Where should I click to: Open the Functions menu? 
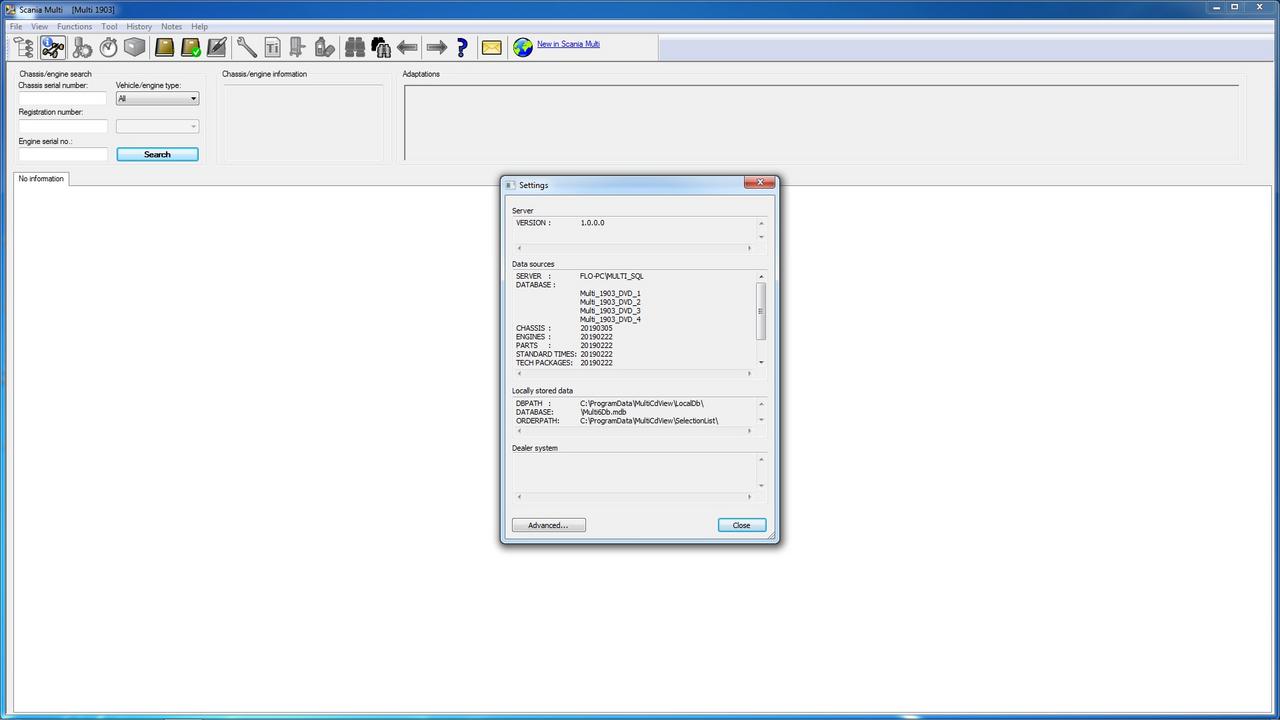[x=74, y=26]
